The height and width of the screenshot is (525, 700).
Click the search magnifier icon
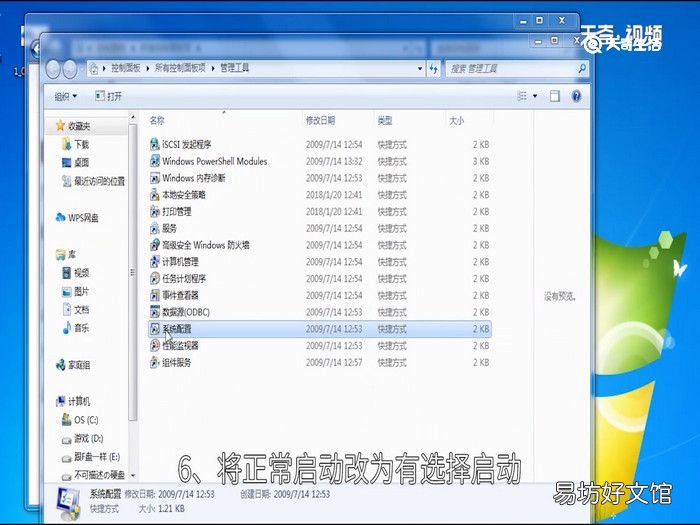582,68
